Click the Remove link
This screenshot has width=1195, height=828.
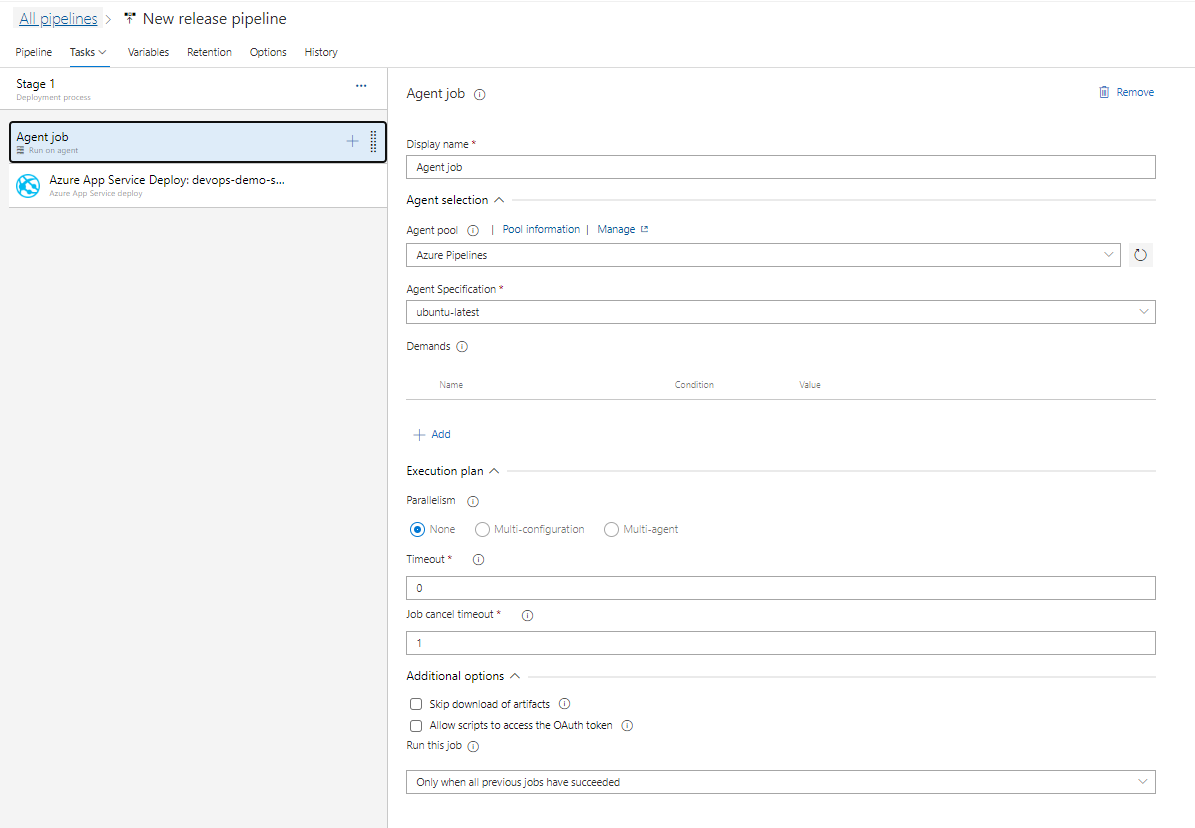coord(1135,92)
